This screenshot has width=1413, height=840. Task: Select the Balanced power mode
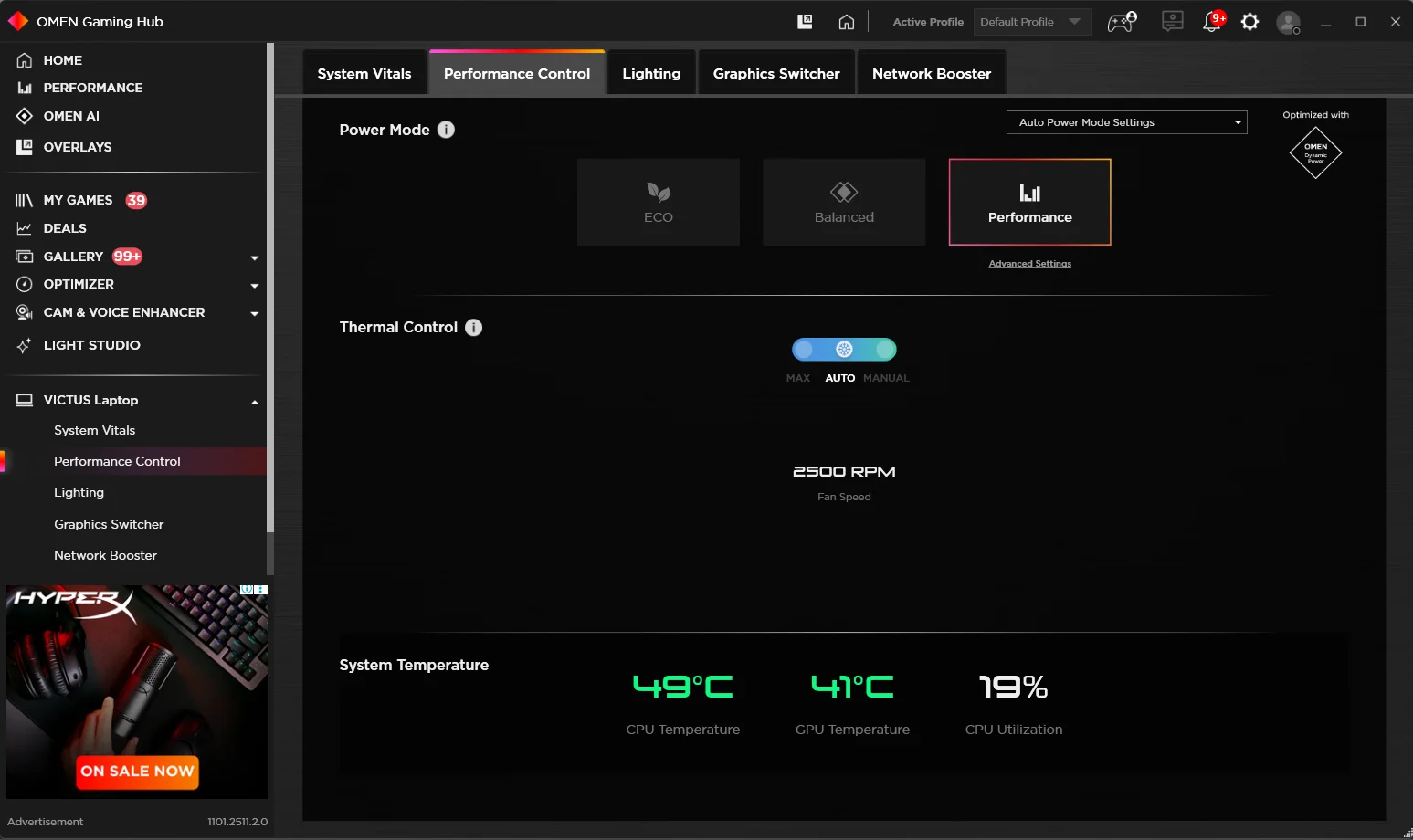click(844, 202)
